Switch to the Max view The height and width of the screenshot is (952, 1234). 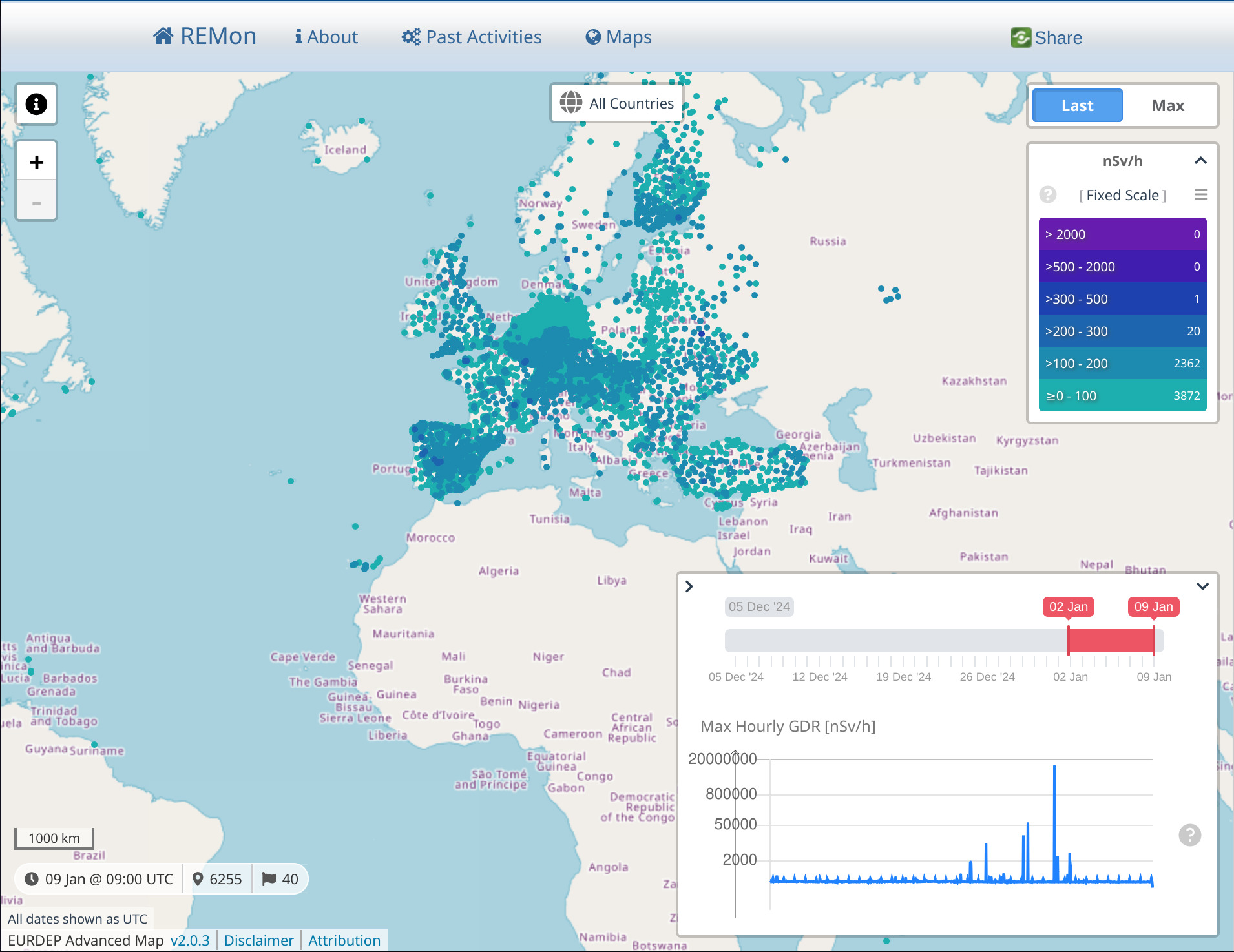pos(1168,105)
